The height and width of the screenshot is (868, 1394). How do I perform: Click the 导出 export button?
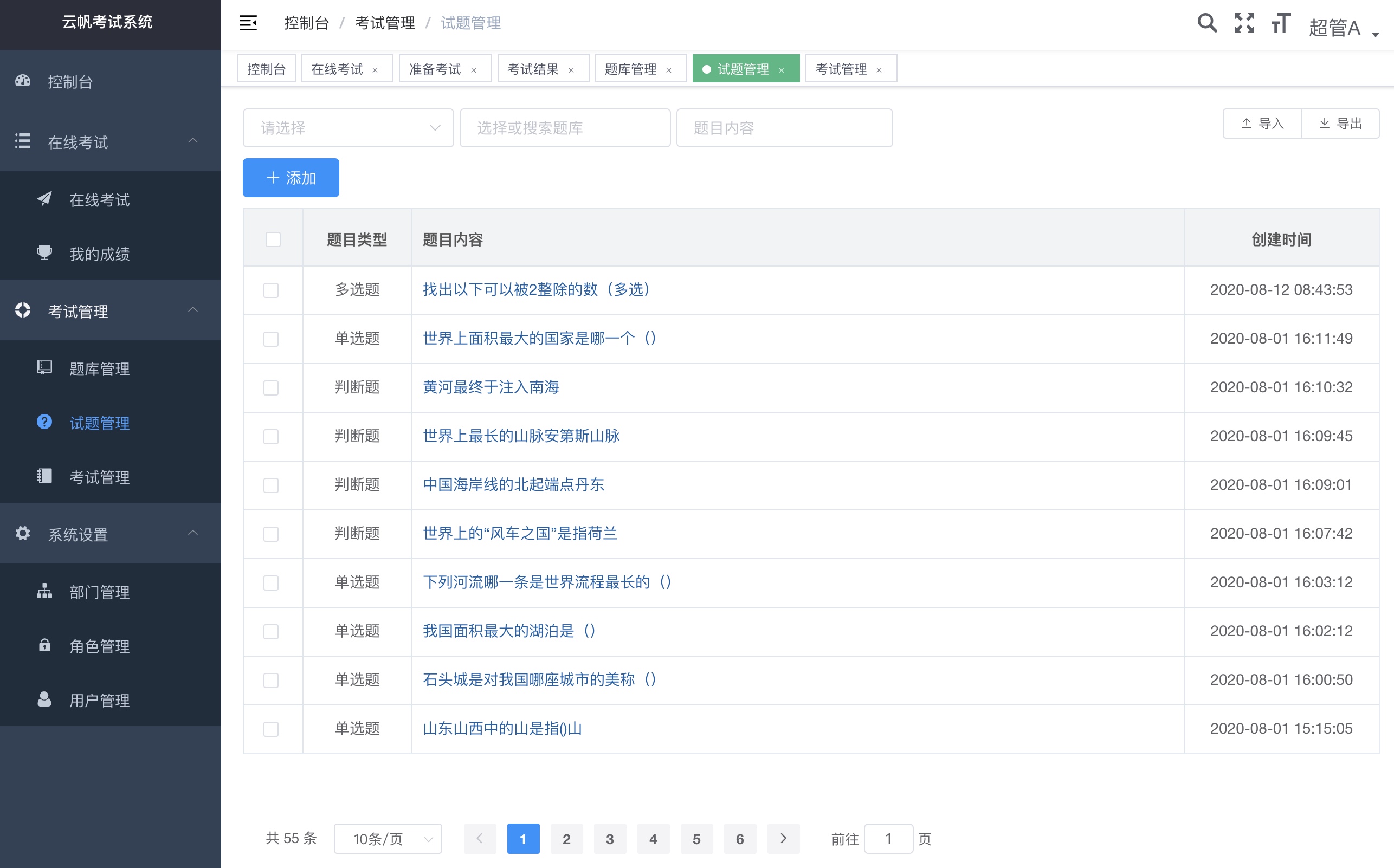(1340, 123)
